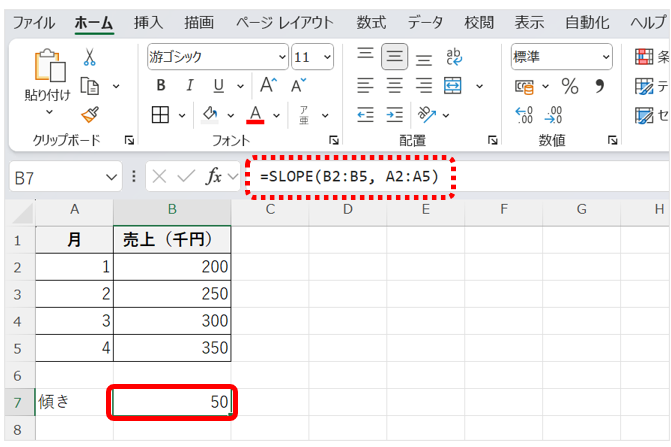Align text to bottom

pyautogui.click(x=424, y=59)
